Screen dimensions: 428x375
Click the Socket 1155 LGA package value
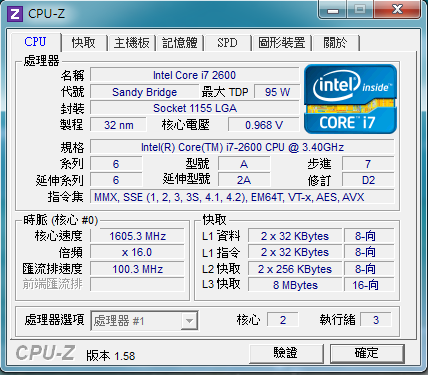[x=194, y=108]
